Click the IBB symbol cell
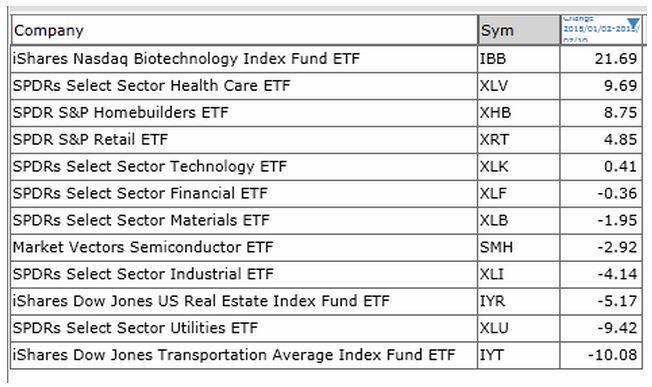 (x=519, y=59)
